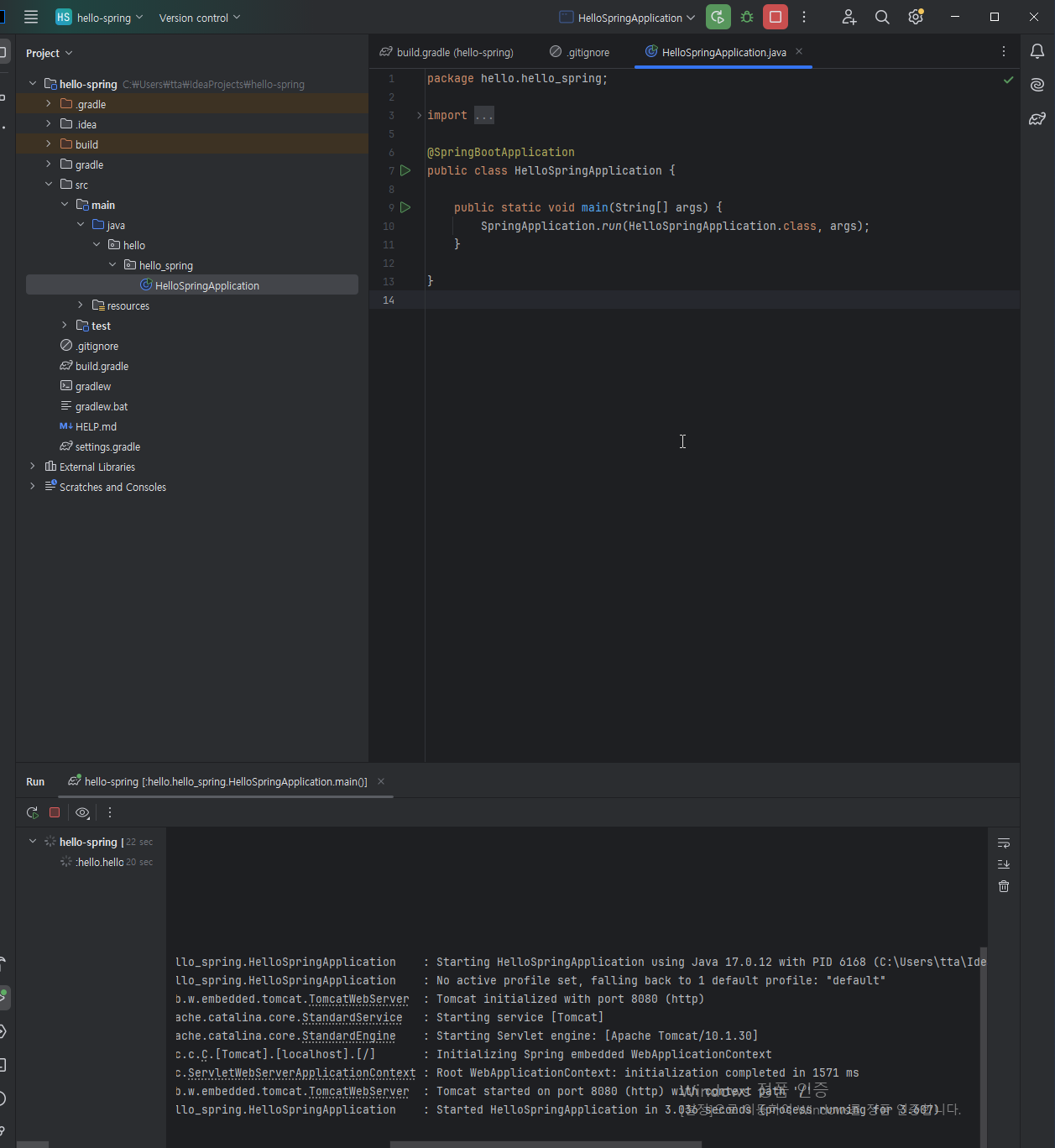
Task: Collapse hello-spring run tree node
Action: click(33, 842)
